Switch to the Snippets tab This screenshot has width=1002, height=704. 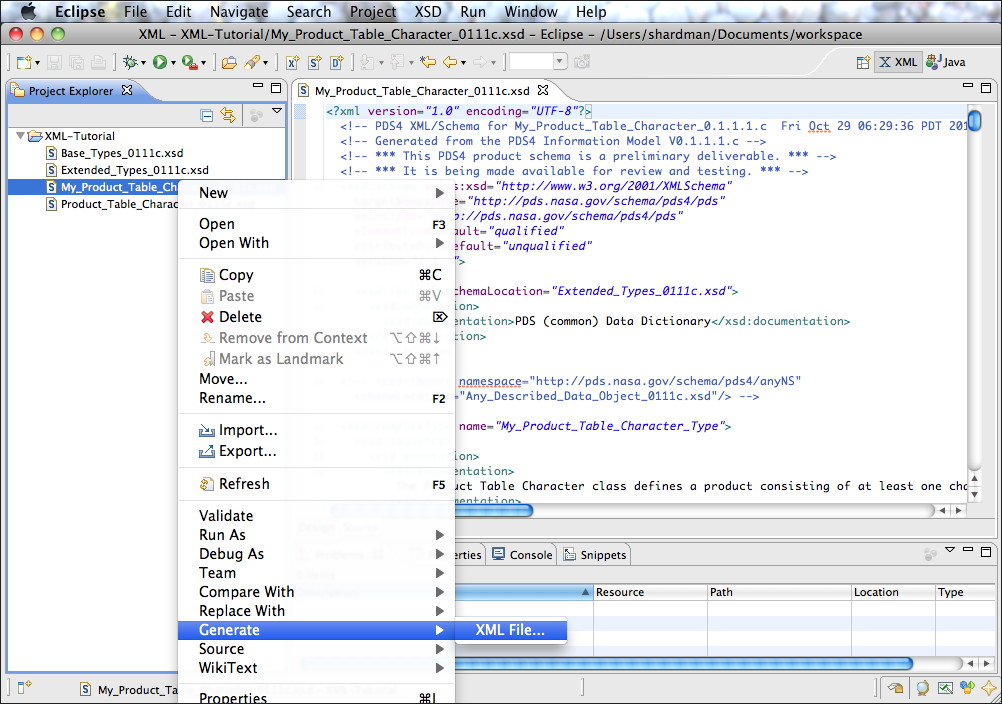[x=595, y=555]
